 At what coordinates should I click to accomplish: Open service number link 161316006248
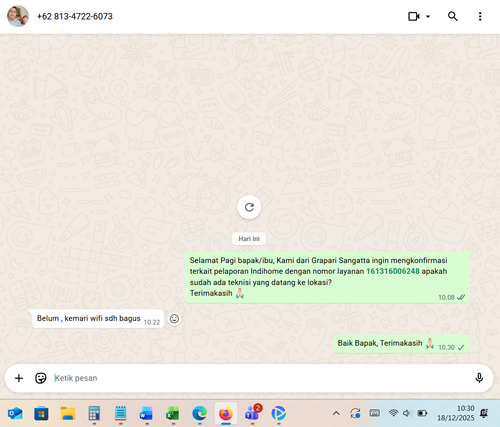click(x=393, y=271)
